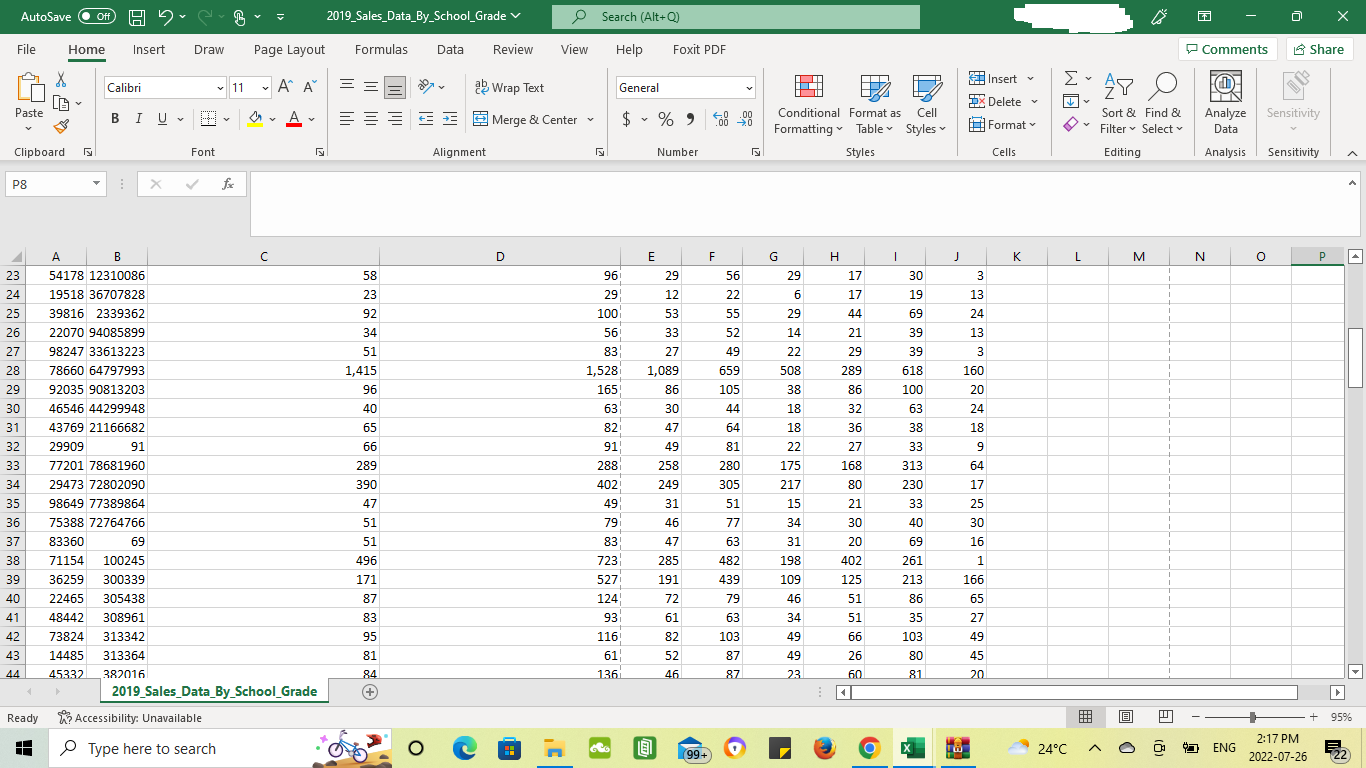Viewport: 1366px width, 768px height.
Task: Open the font name Calibri dropdown
Action: [x=220, y=88]
